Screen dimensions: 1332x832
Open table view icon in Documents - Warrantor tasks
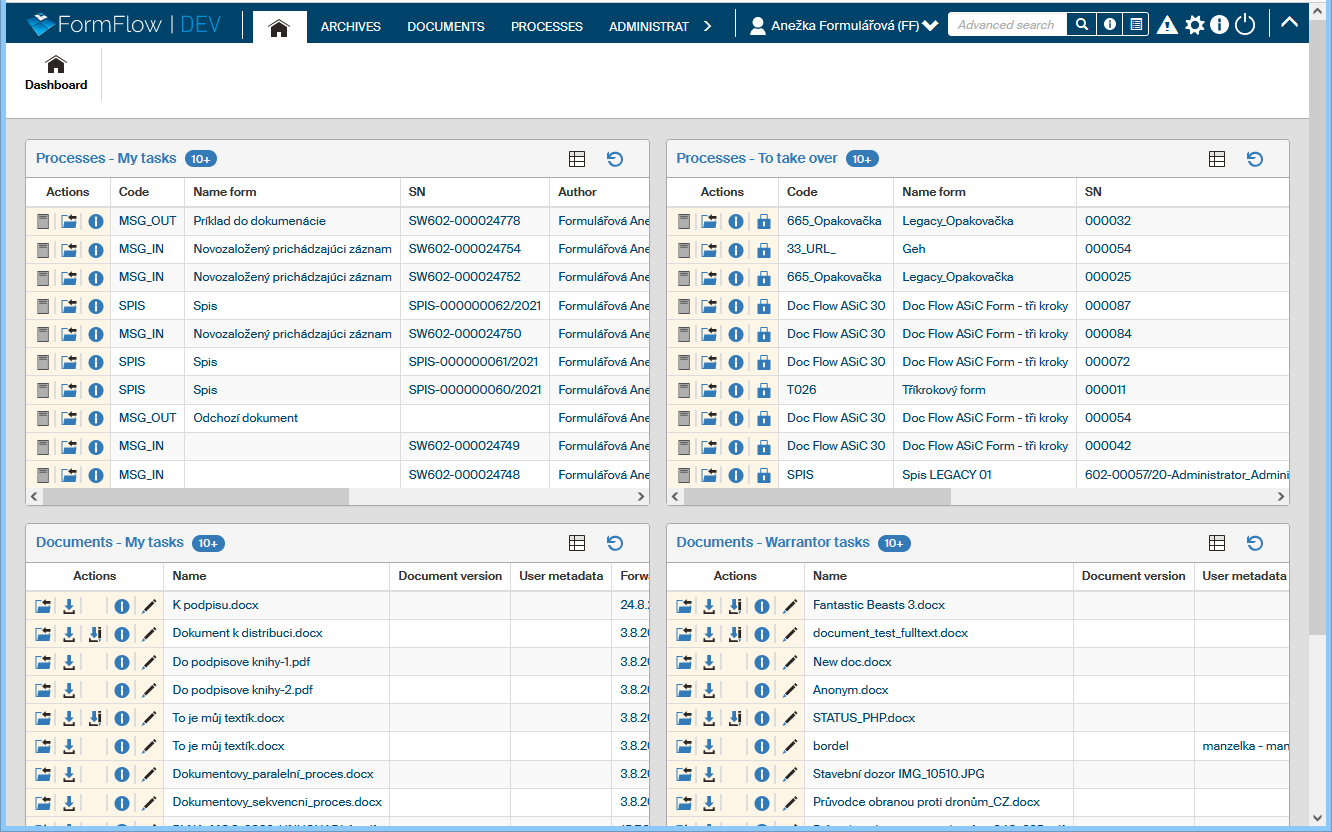point(1216,543)
